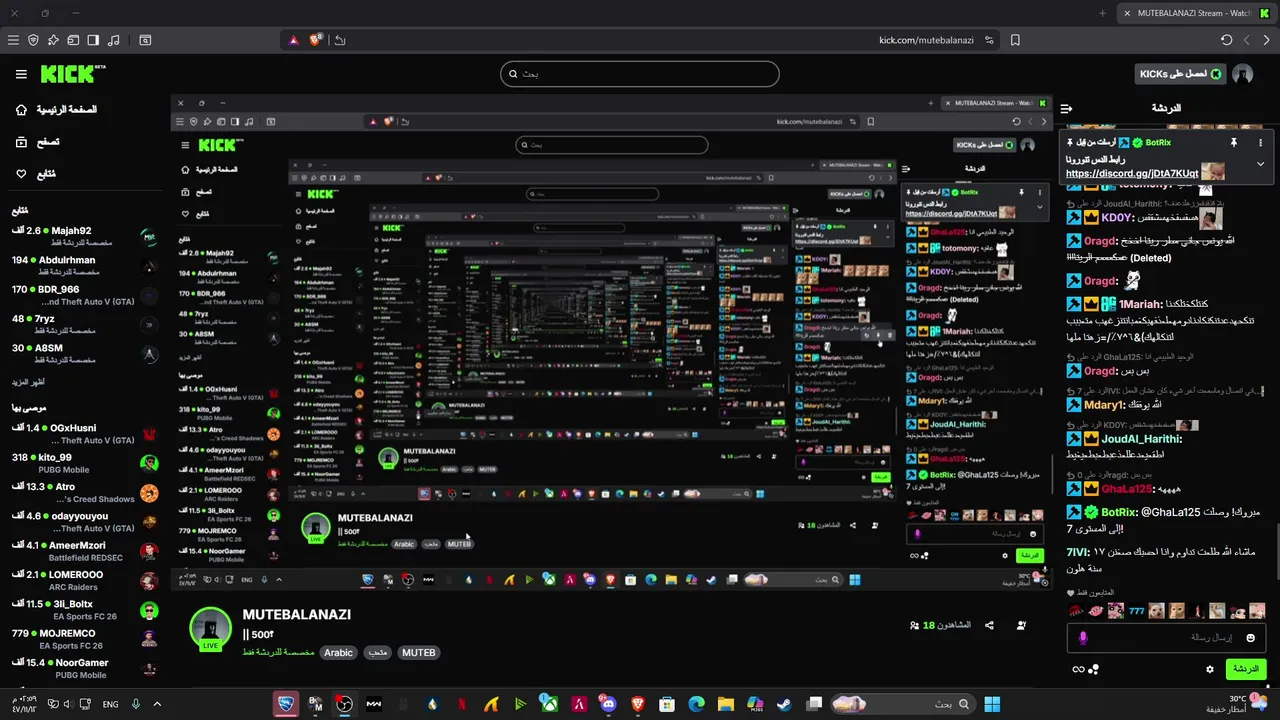Viewport: 1280px width, 720px height.
Task: Click GhaLa125 username in chat
Action: [1127, 488]
